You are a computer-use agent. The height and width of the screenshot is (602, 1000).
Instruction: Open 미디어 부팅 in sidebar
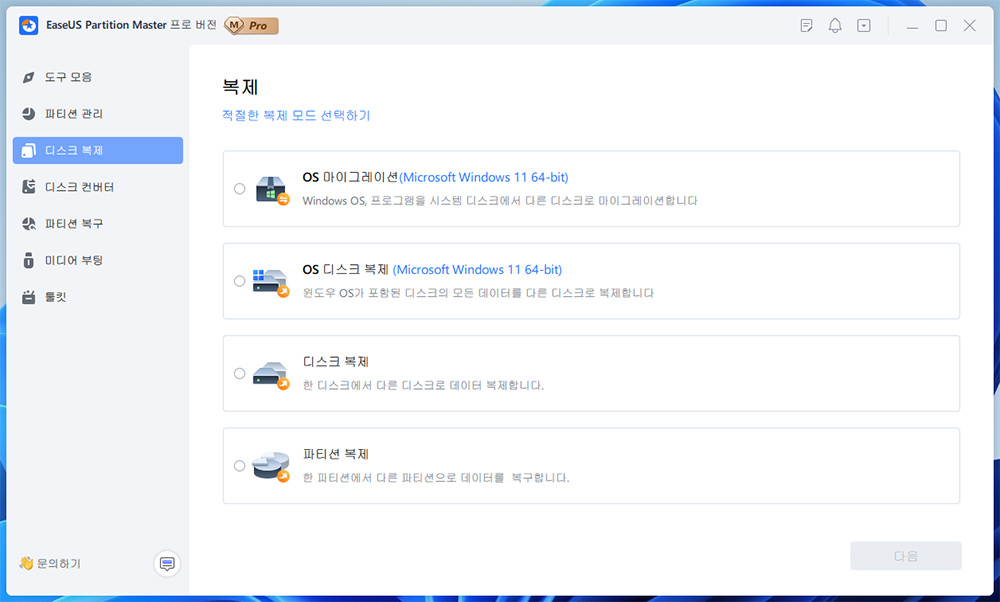pyautogui.click(x=98, y=260)
